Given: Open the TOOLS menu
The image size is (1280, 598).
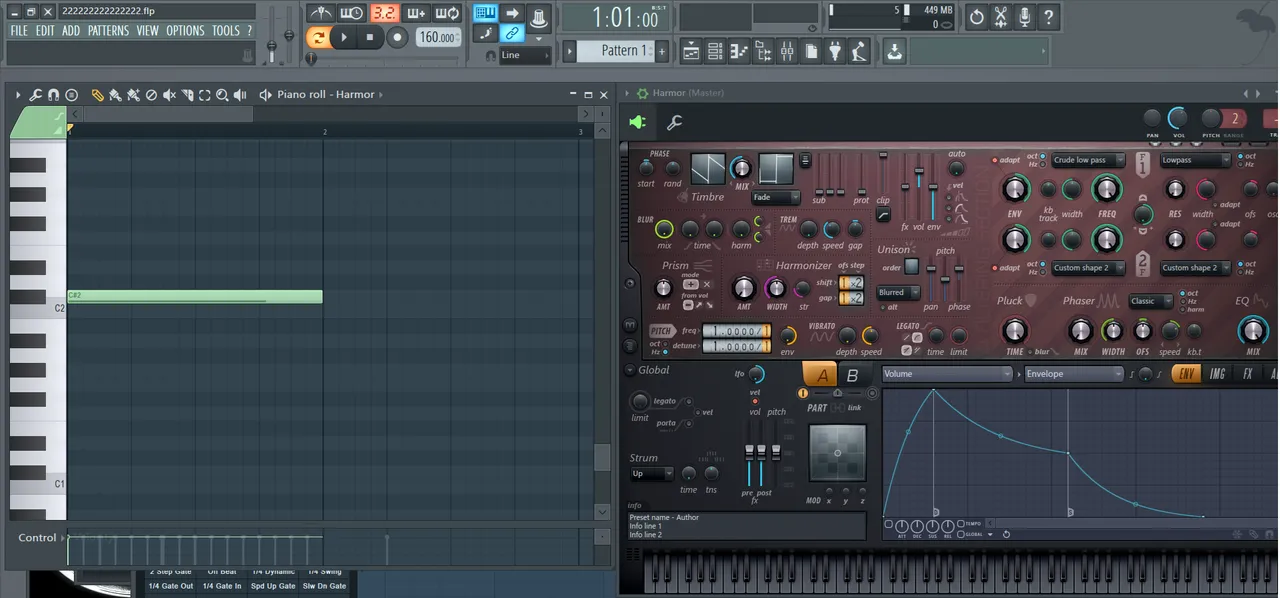Looking at the screenshot, I should tap(226, 31).
